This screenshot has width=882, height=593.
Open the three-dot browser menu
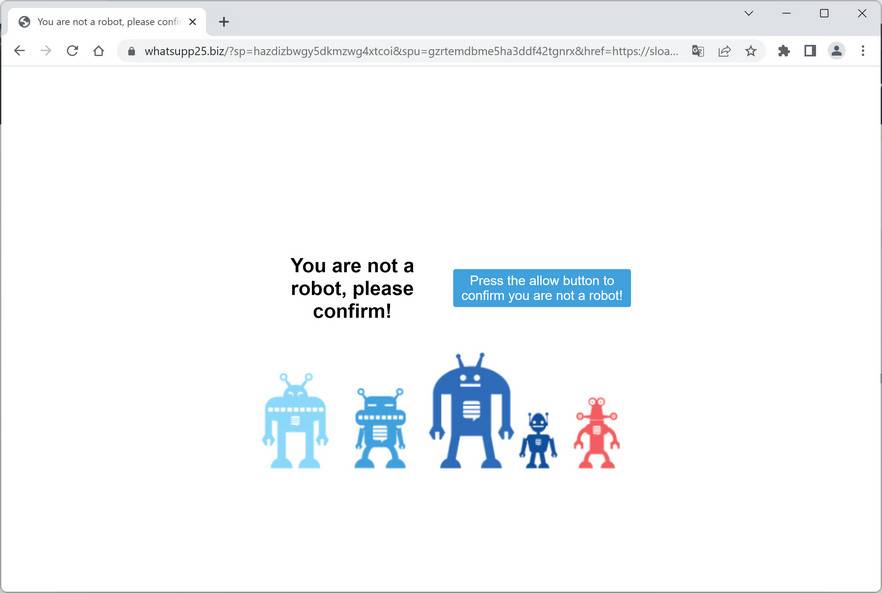(x=863, y=50)
